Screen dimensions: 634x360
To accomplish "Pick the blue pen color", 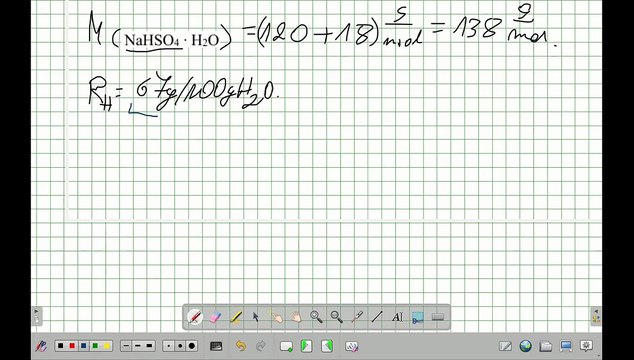I will 84,346.
